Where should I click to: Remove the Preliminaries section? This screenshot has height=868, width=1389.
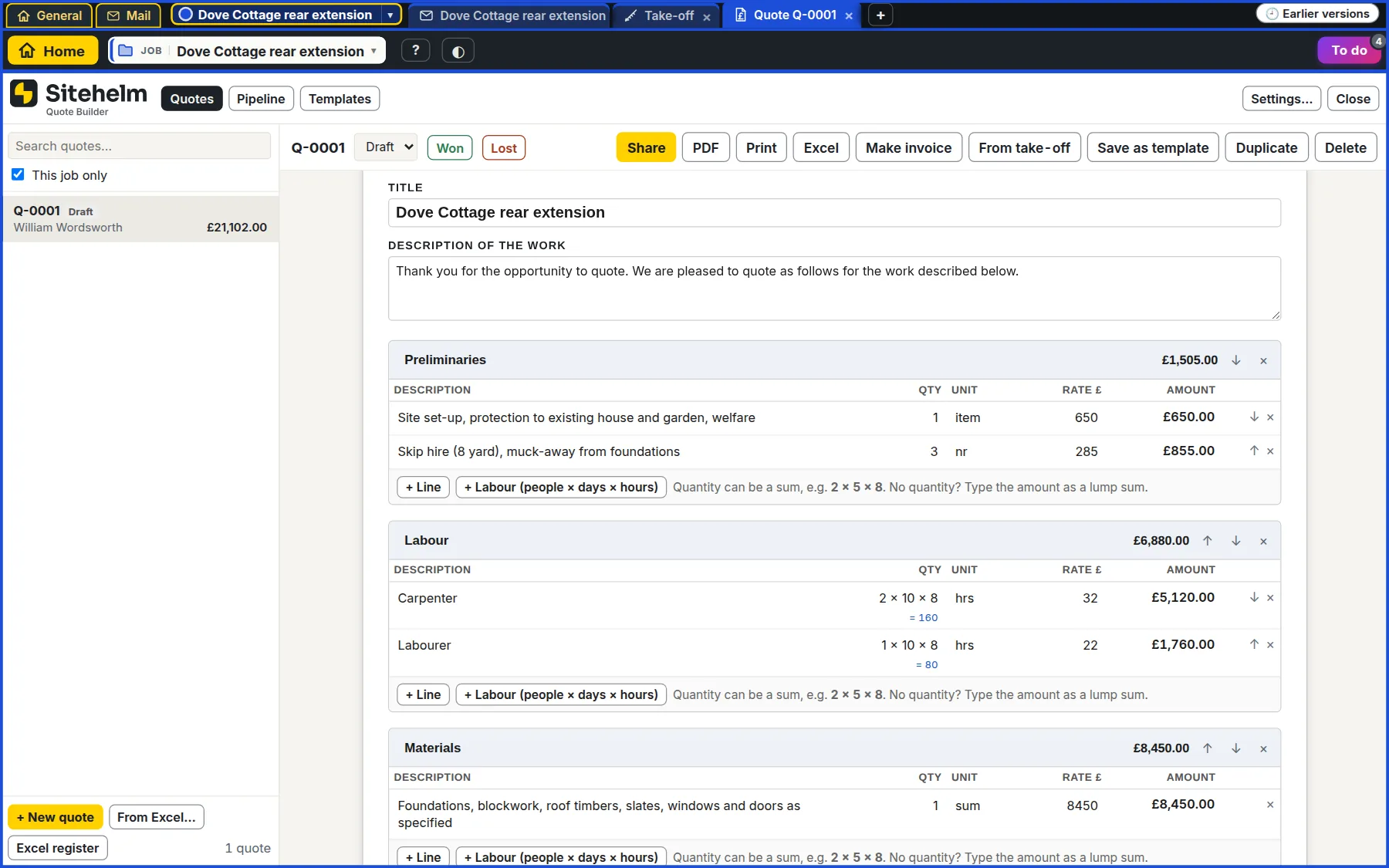pos(1263,360)
